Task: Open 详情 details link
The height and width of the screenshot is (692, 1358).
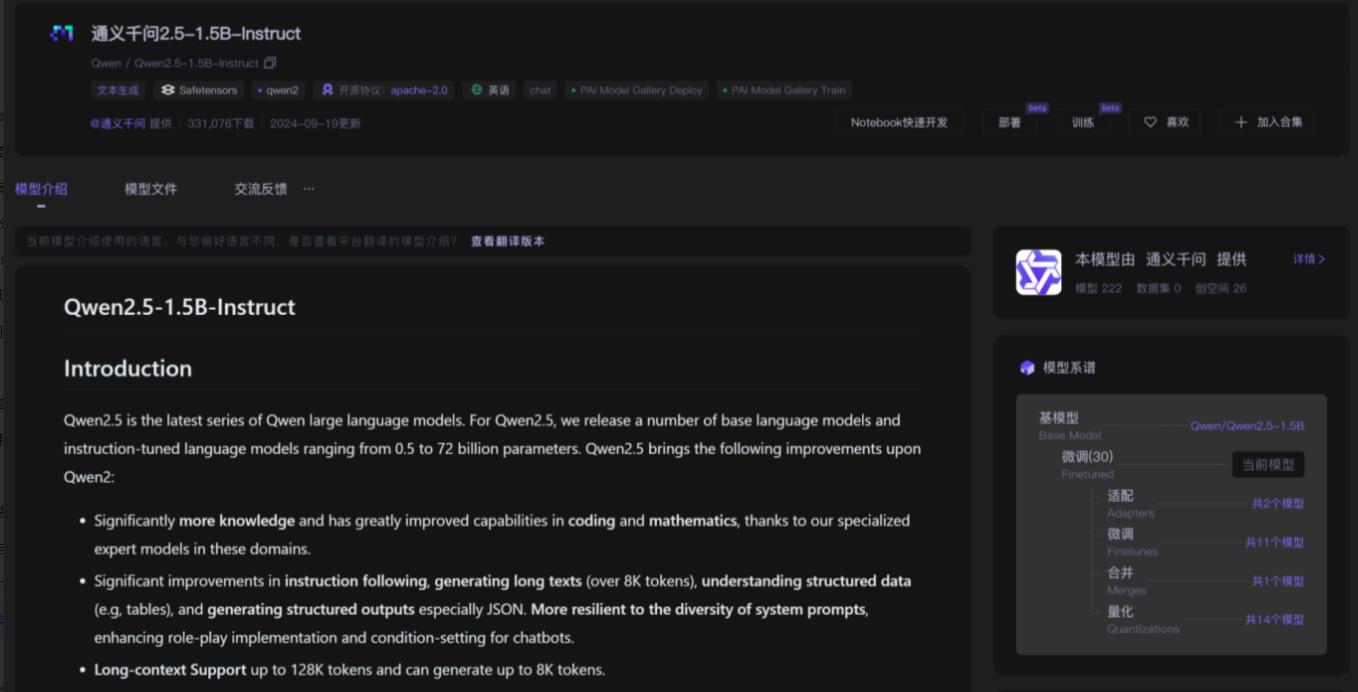Action: point(1309,259)
